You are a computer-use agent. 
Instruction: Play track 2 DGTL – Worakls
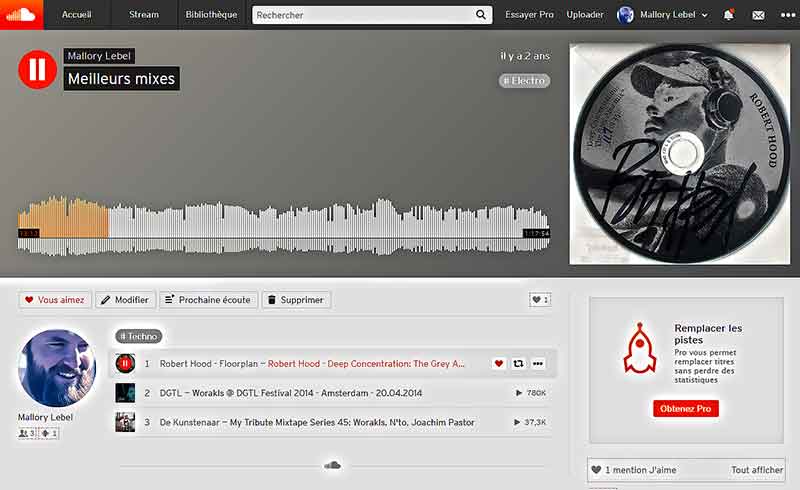[x=291, y=393]
